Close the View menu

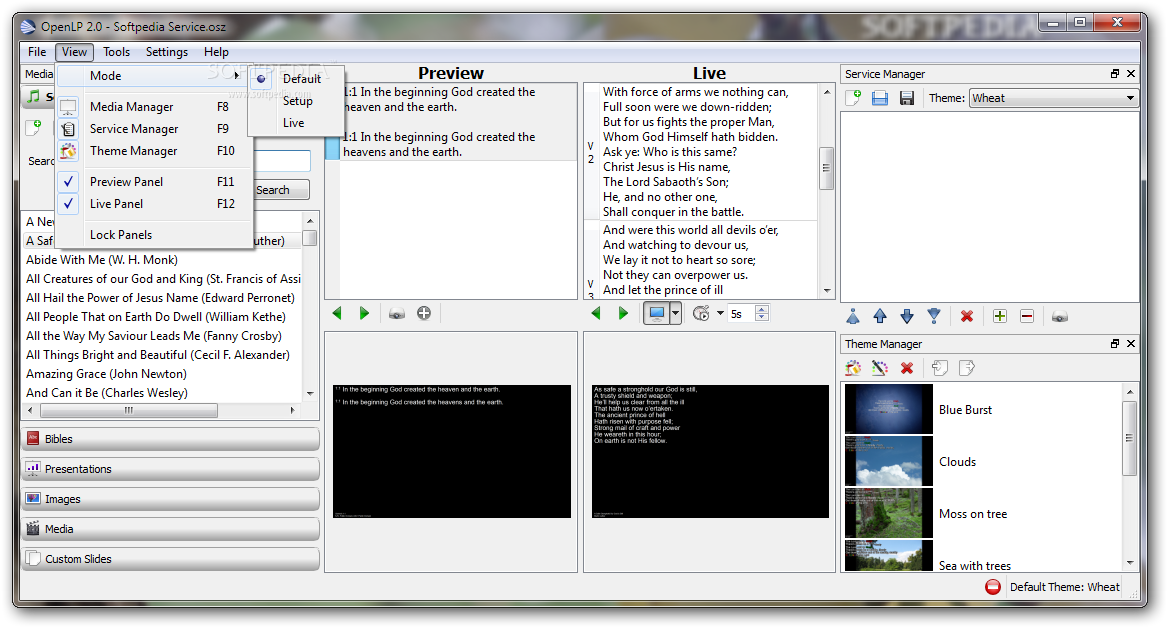click(74, 51)
